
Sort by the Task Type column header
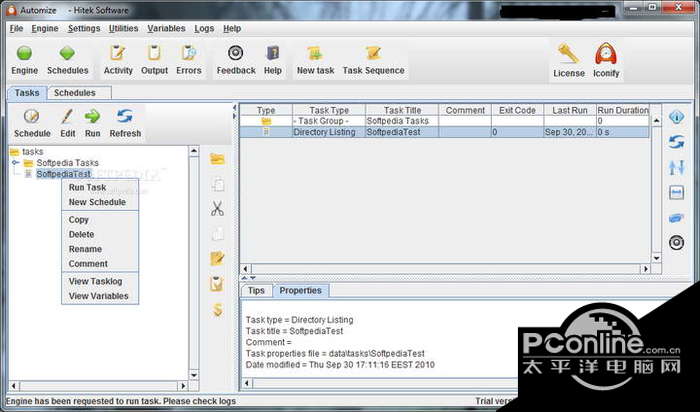(329, 110)
